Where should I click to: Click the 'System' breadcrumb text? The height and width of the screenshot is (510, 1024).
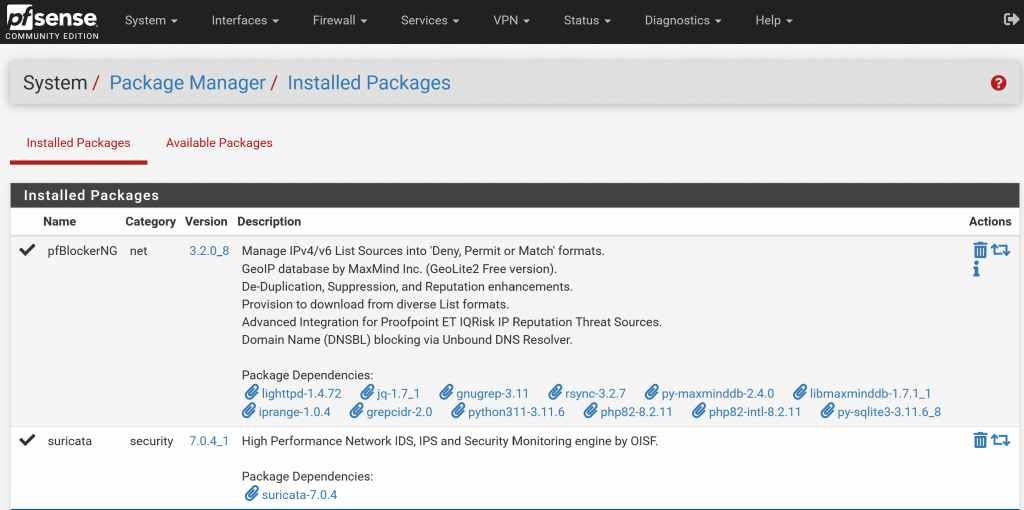click(55, 83)
